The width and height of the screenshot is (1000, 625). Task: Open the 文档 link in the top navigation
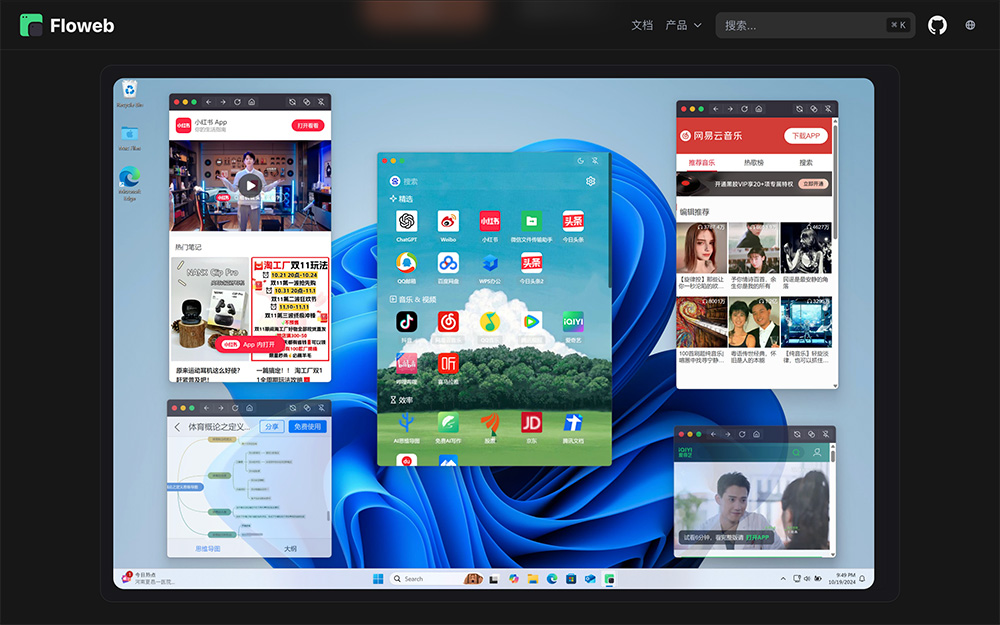642,26
